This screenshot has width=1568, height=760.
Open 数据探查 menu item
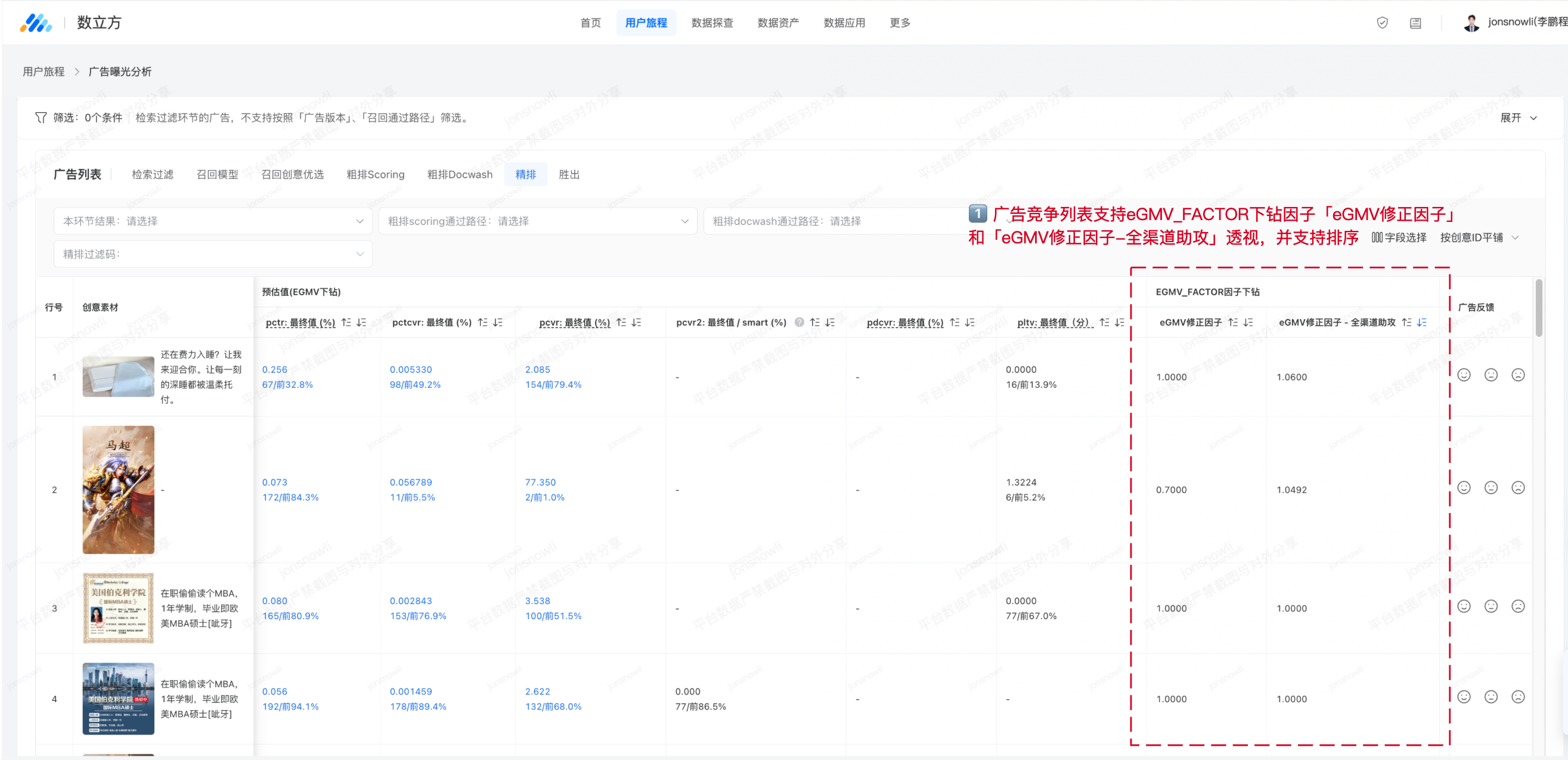(712, 23)
